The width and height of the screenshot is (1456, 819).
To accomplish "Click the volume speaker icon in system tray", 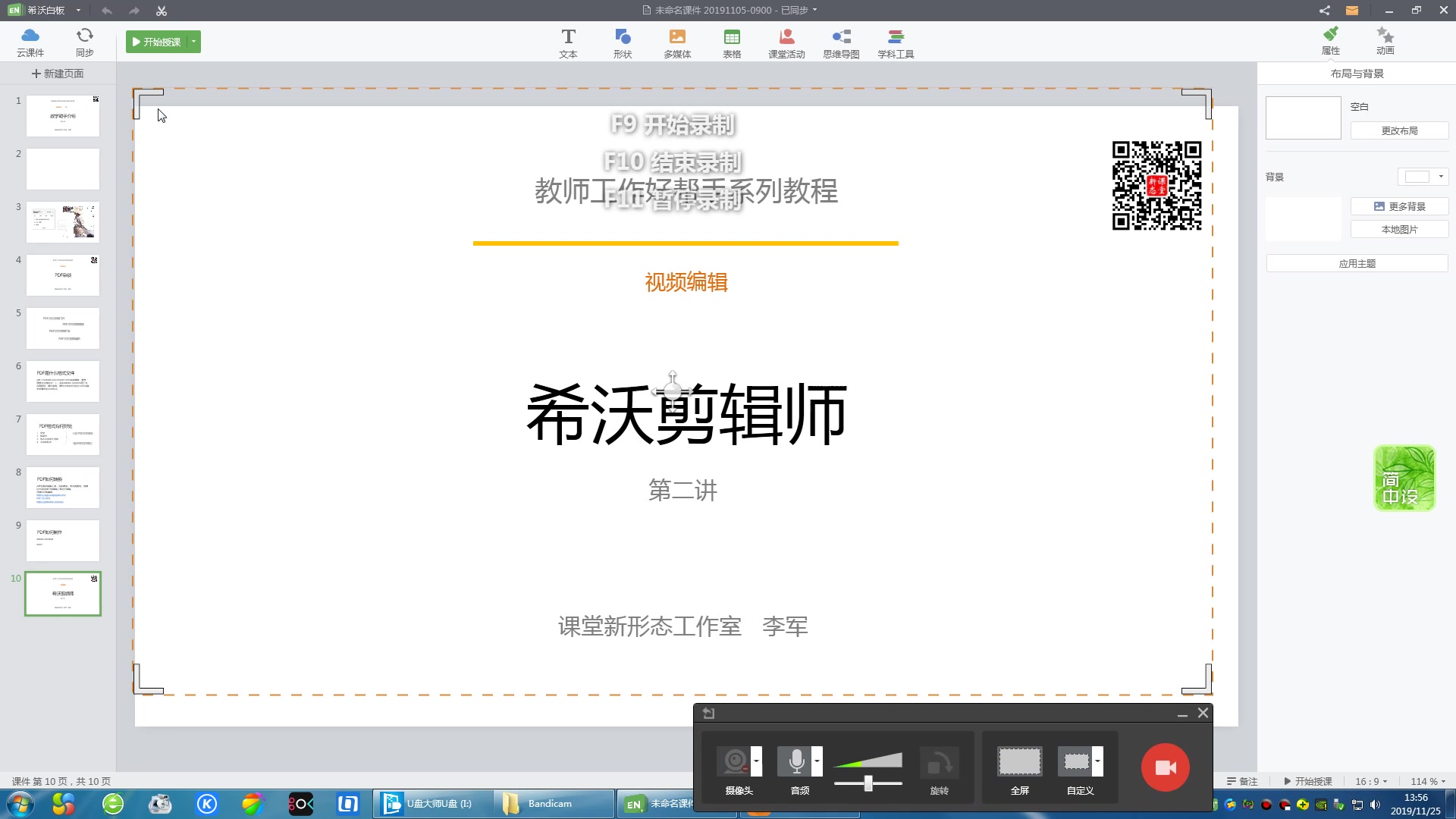I will tap(1376, 805).
